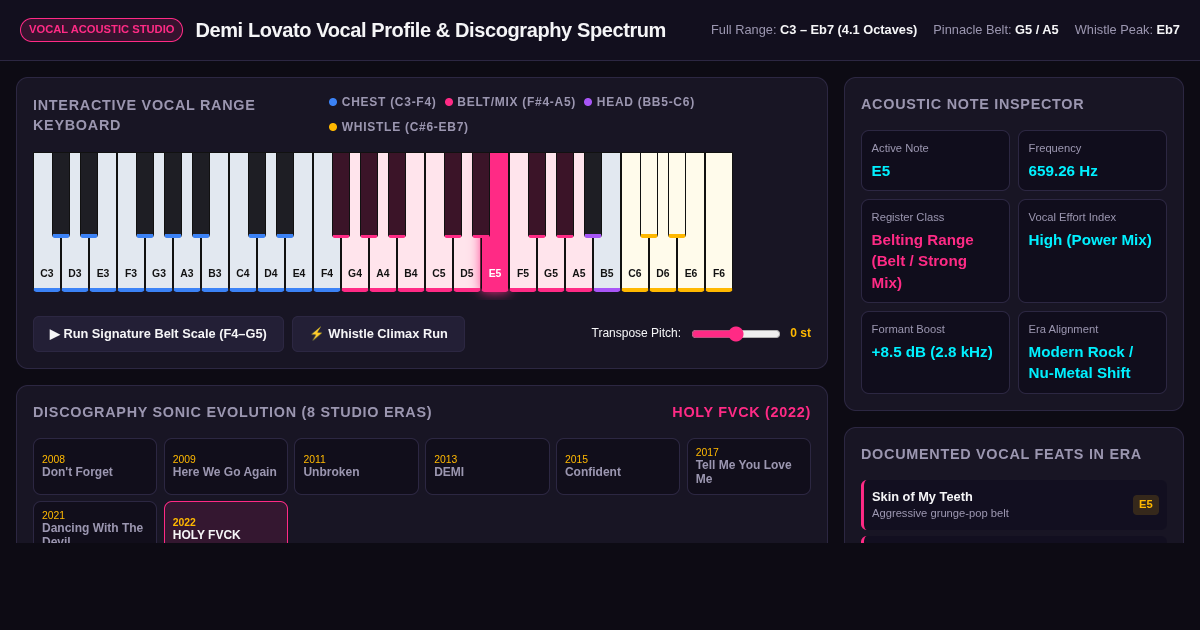
Task: Select the 2017 Tell Me You Love Me era
Action: 749,466
